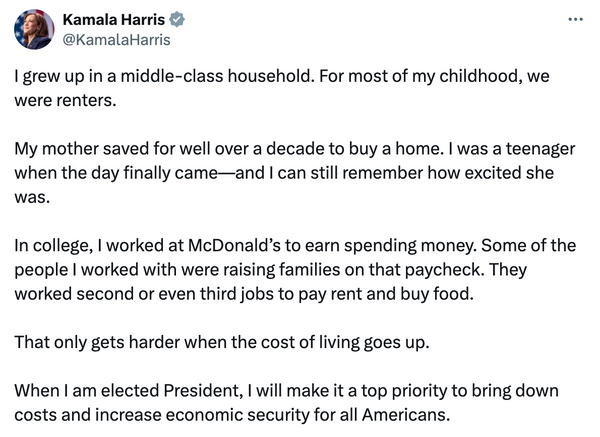
Task: Click the line starting 'I grew up in a middle-class'
Action: pyautogui.click(x=282, y=76)
